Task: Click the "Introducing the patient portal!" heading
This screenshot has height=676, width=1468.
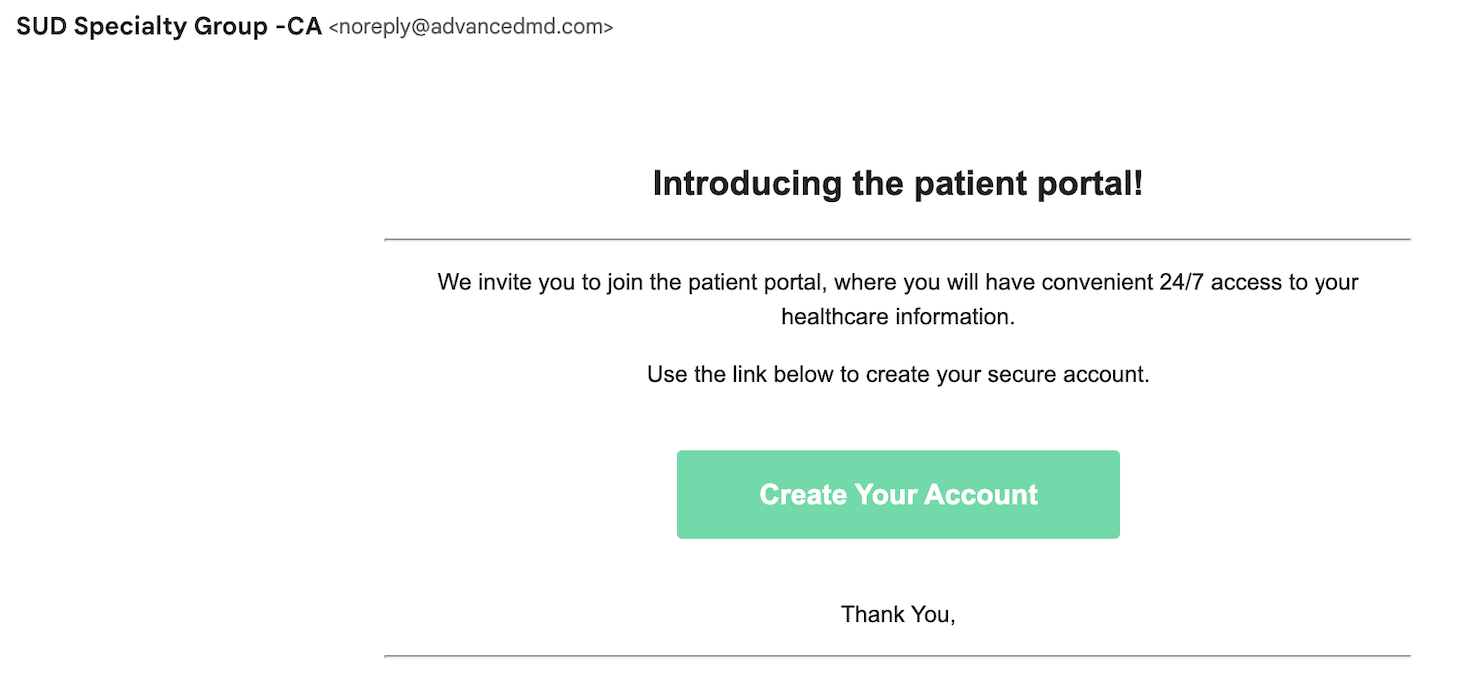Action: tap(897, 184)
